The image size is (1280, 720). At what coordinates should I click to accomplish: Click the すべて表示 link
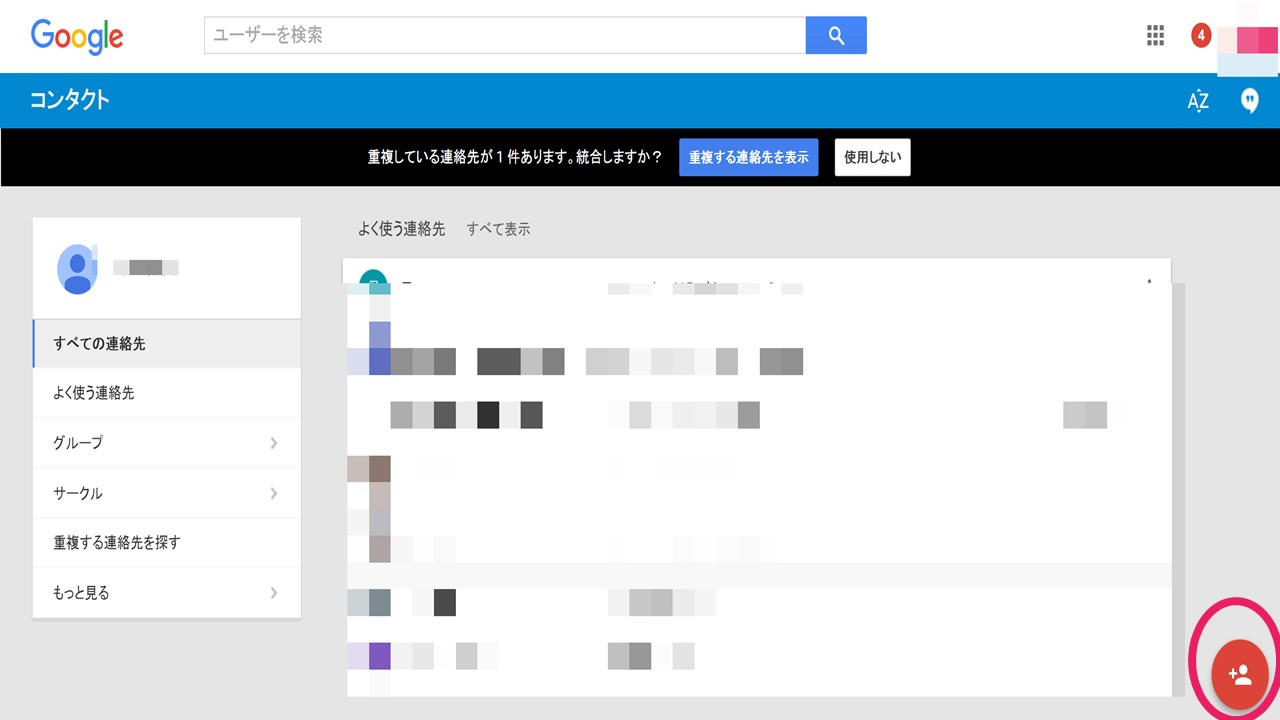click(498, 229)
